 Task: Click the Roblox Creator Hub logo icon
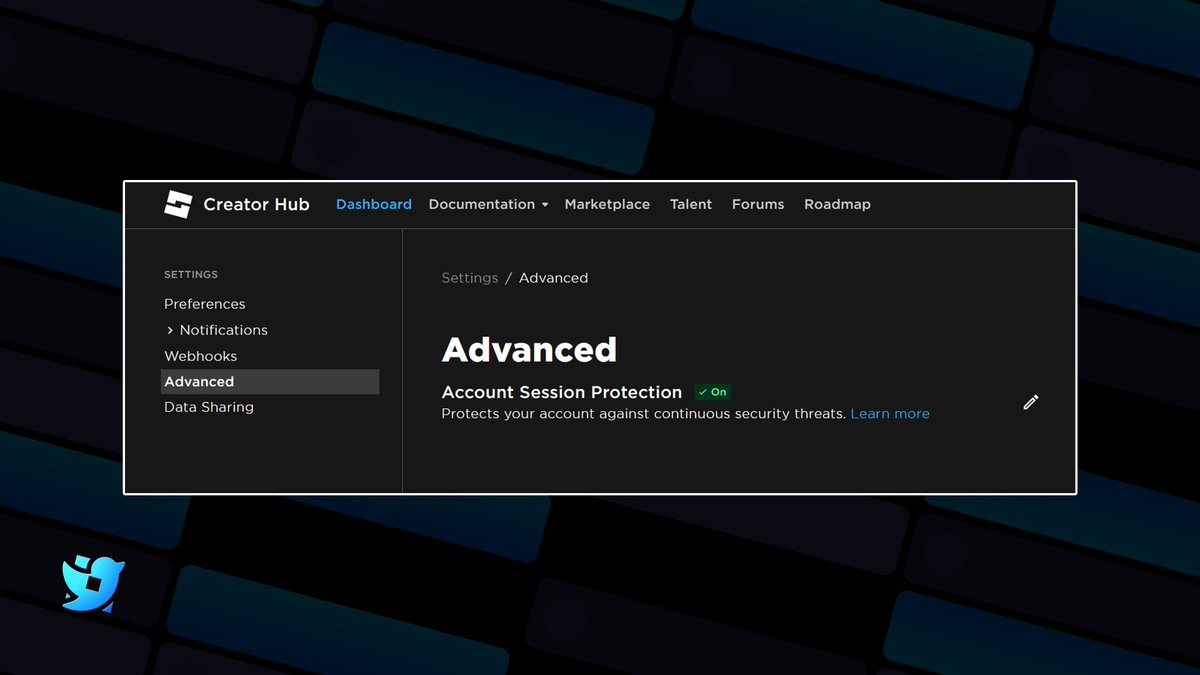coord(177,204)
